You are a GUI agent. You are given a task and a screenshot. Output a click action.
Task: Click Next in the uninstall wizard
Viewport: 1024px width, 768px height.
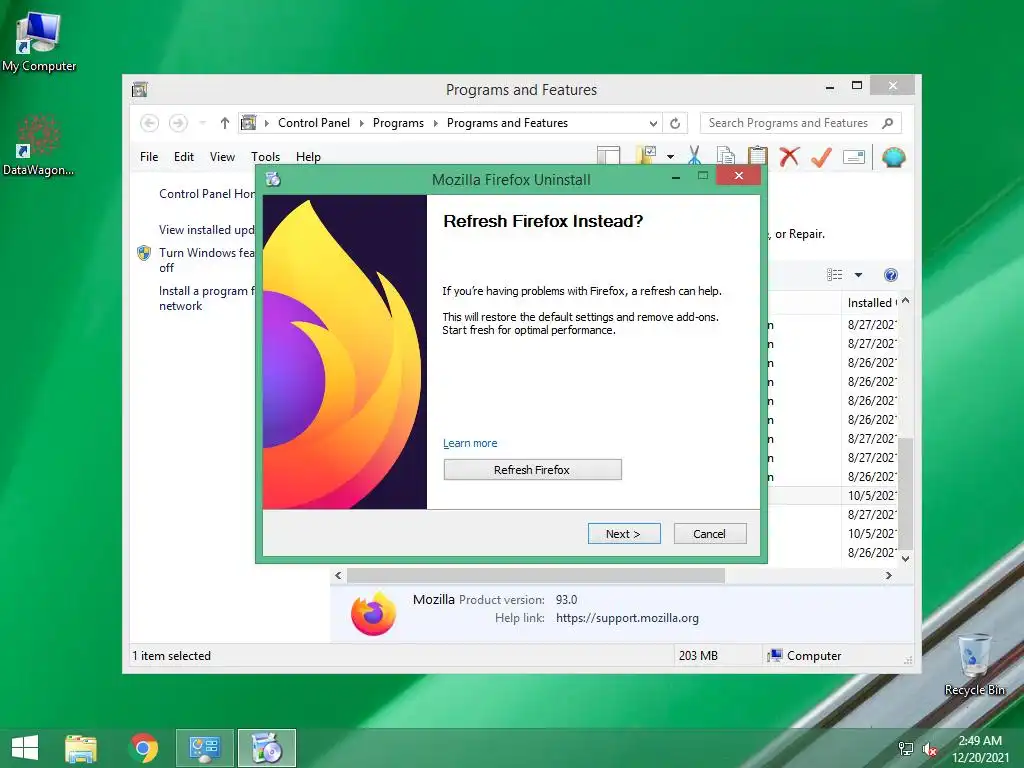tap(624, 534)
